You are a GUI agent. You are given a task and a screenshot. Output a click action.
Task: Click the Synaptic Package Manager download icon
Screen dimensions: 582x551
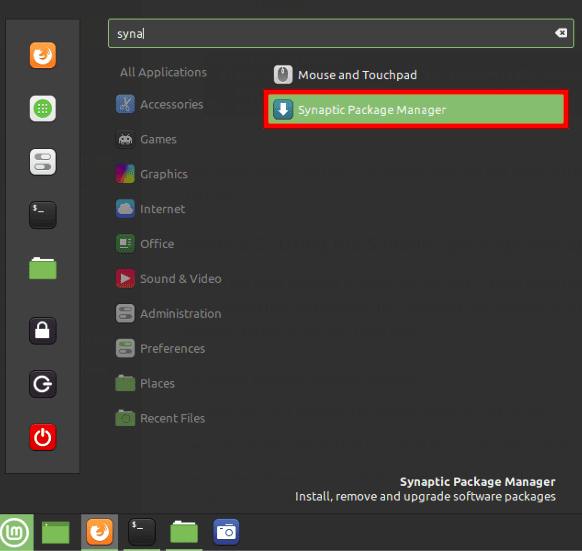(283, 110)
